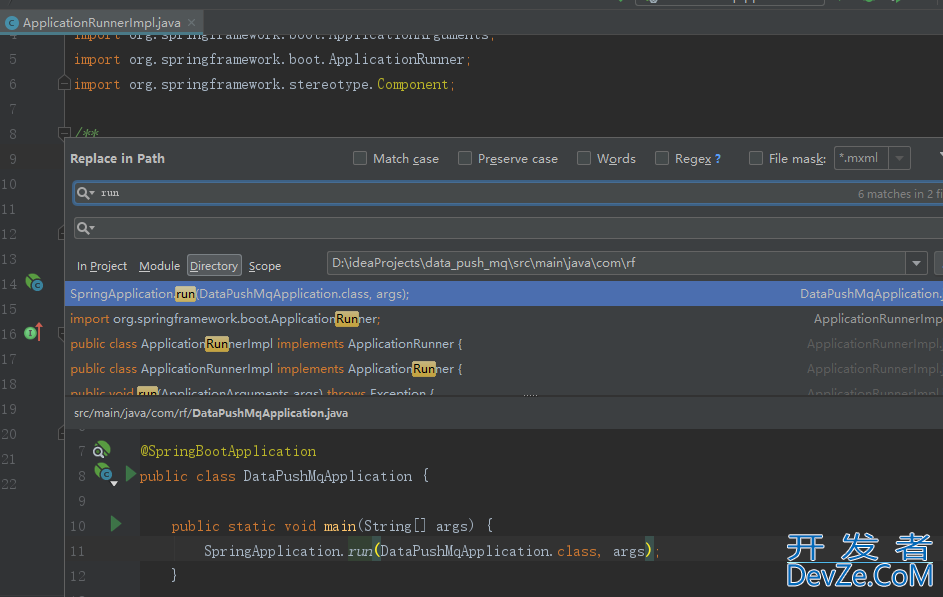
Task: Click the implements gutter icon on line 16
Action: 34,332
